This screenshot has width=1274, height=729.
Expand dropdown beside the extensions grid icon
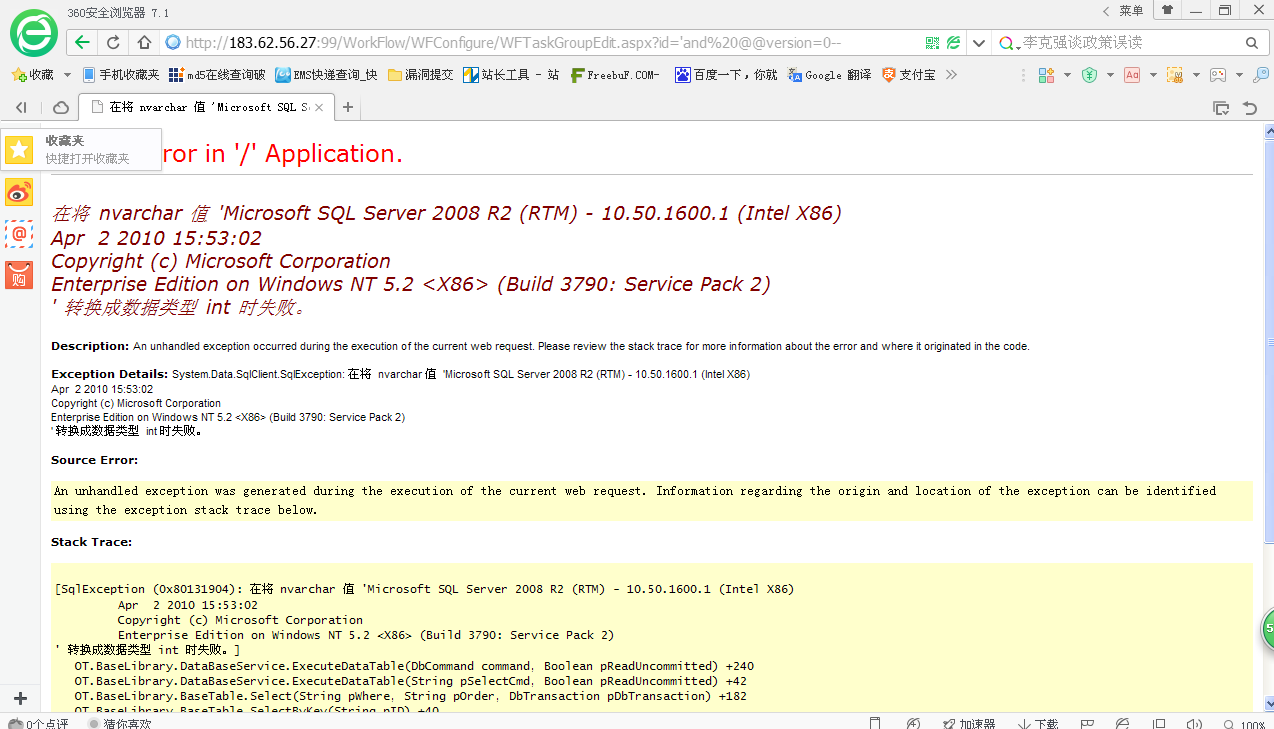point(1067,75)
